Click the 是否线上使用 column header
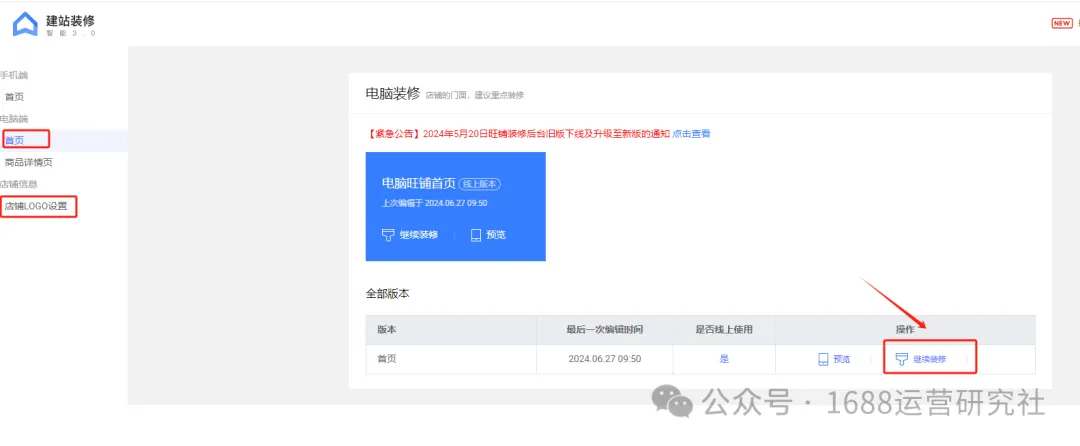This screenshot has height=446, width=1080. (724, 330)
